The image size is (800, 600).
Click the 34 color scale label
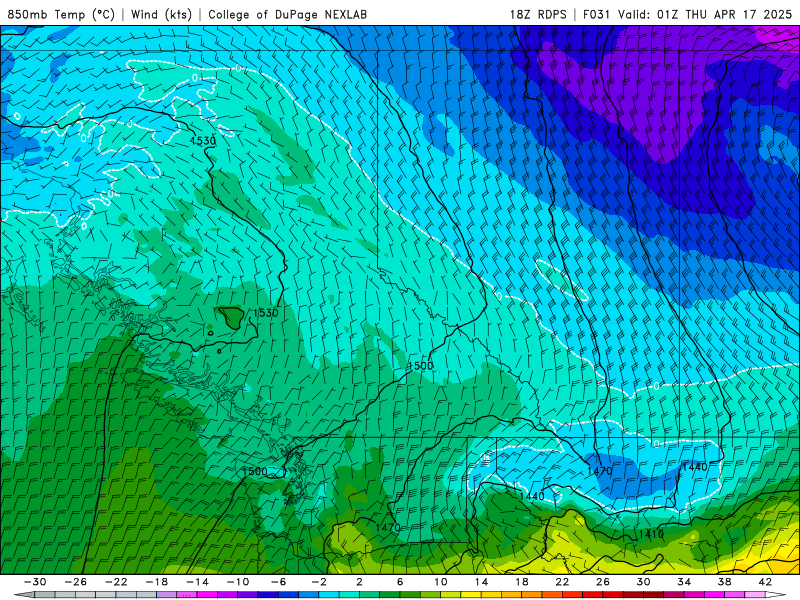coord(684,582)
